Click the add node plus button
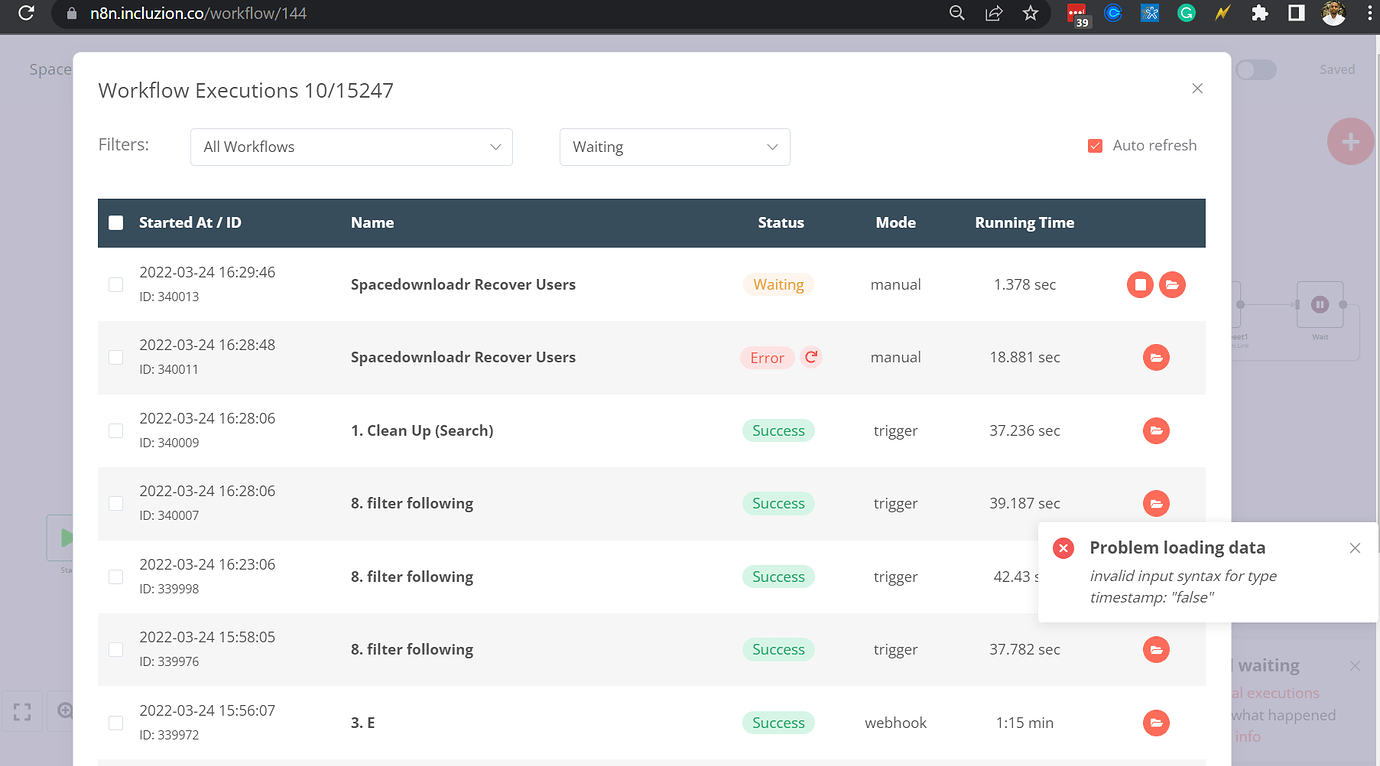The image size is (1380, 766). [1349, 142]
